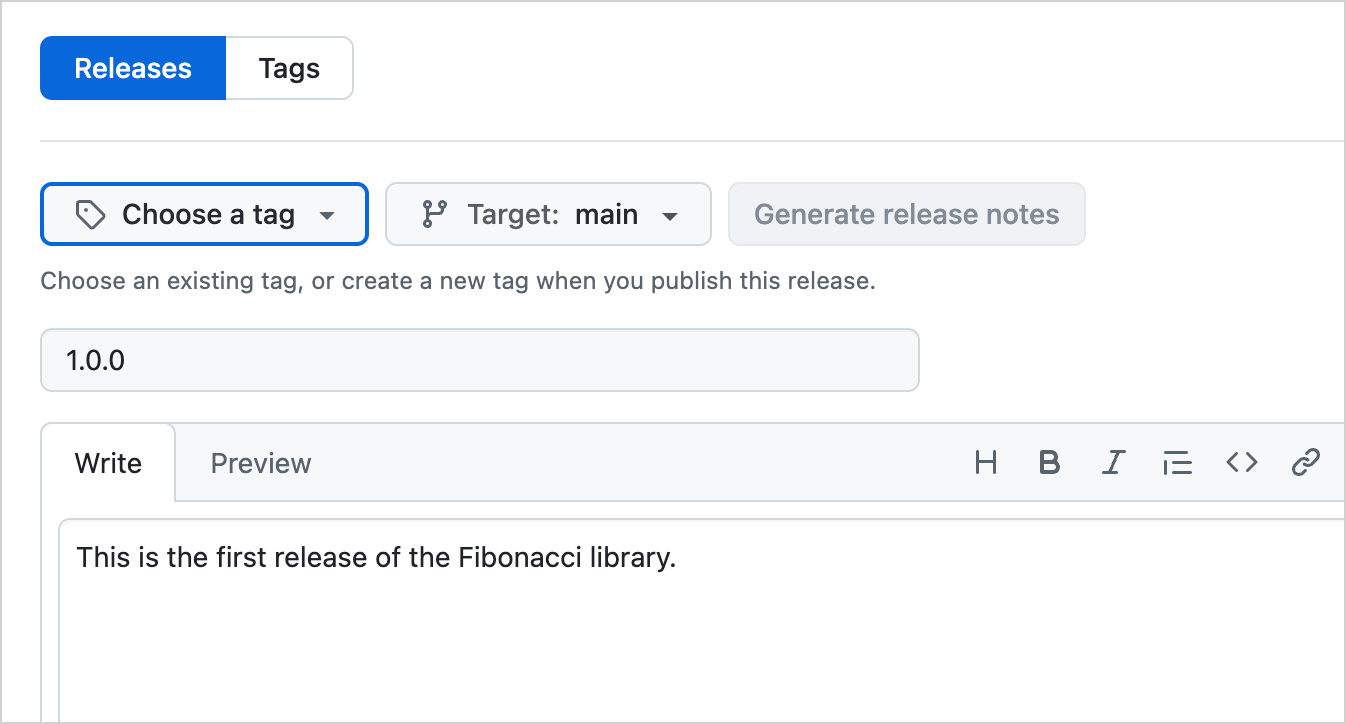
Task: Click the Releases button
Action: tap(133, 67)
